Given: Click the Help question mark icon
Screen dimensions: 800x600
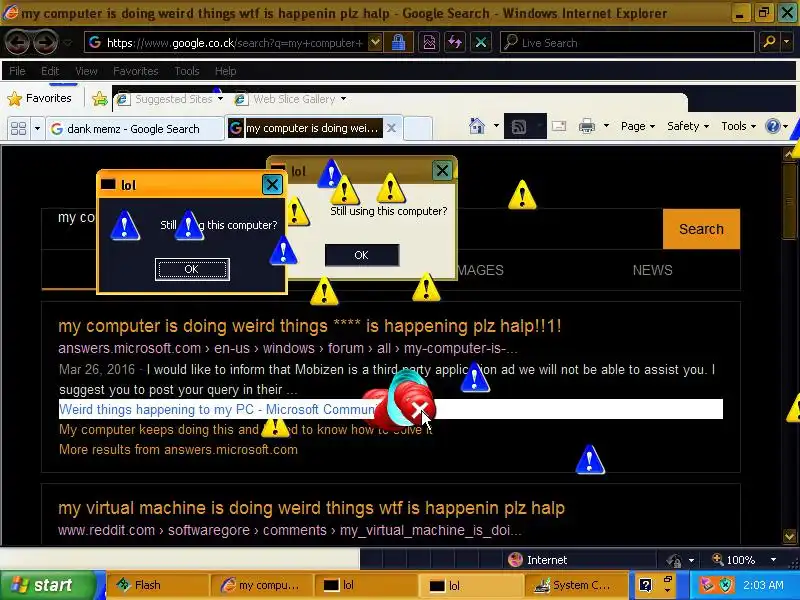Looking at the screenshot, I should (x=773, y=126).
